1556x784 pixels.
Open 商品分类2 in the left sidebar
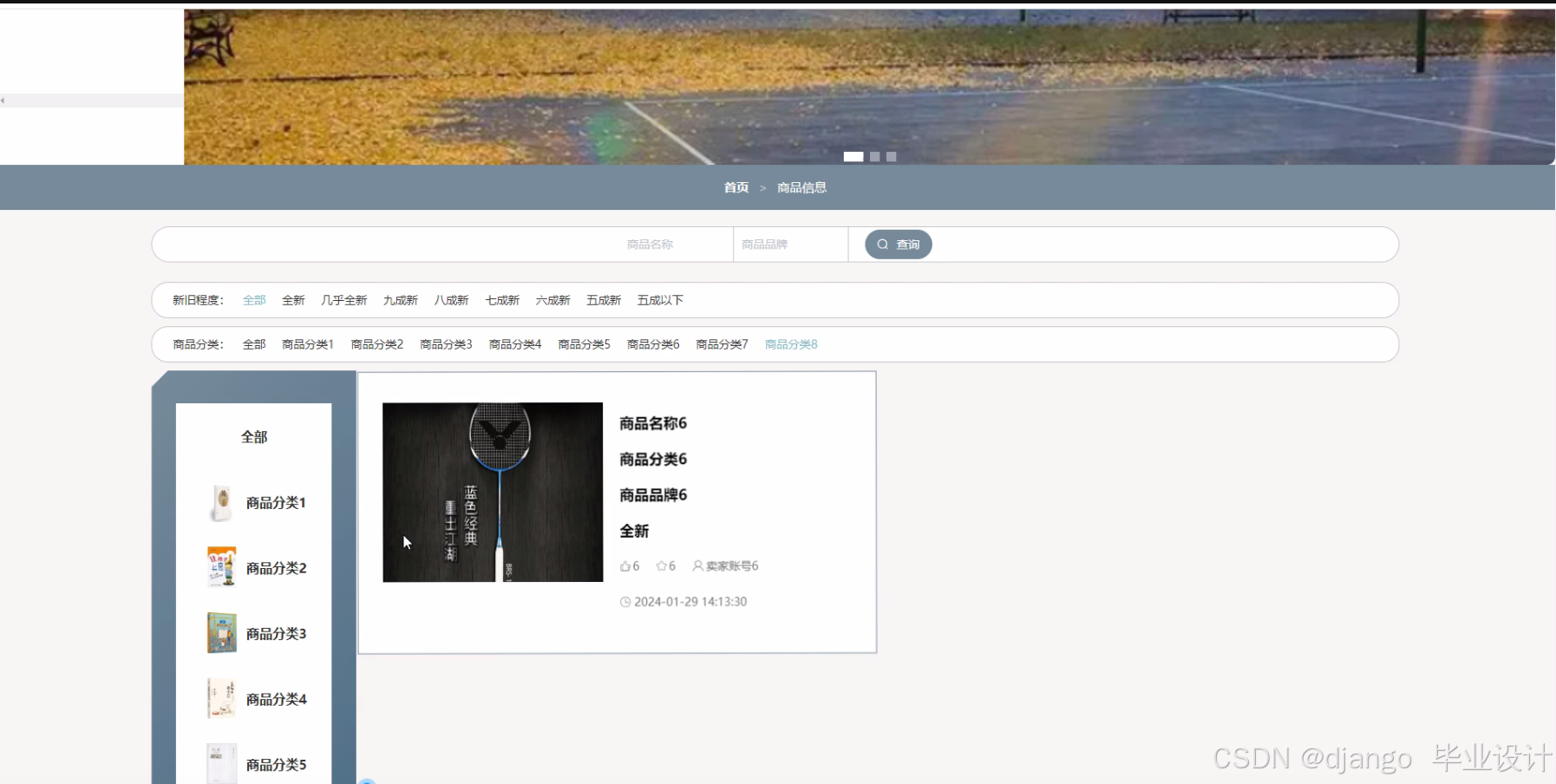(276, 568)
